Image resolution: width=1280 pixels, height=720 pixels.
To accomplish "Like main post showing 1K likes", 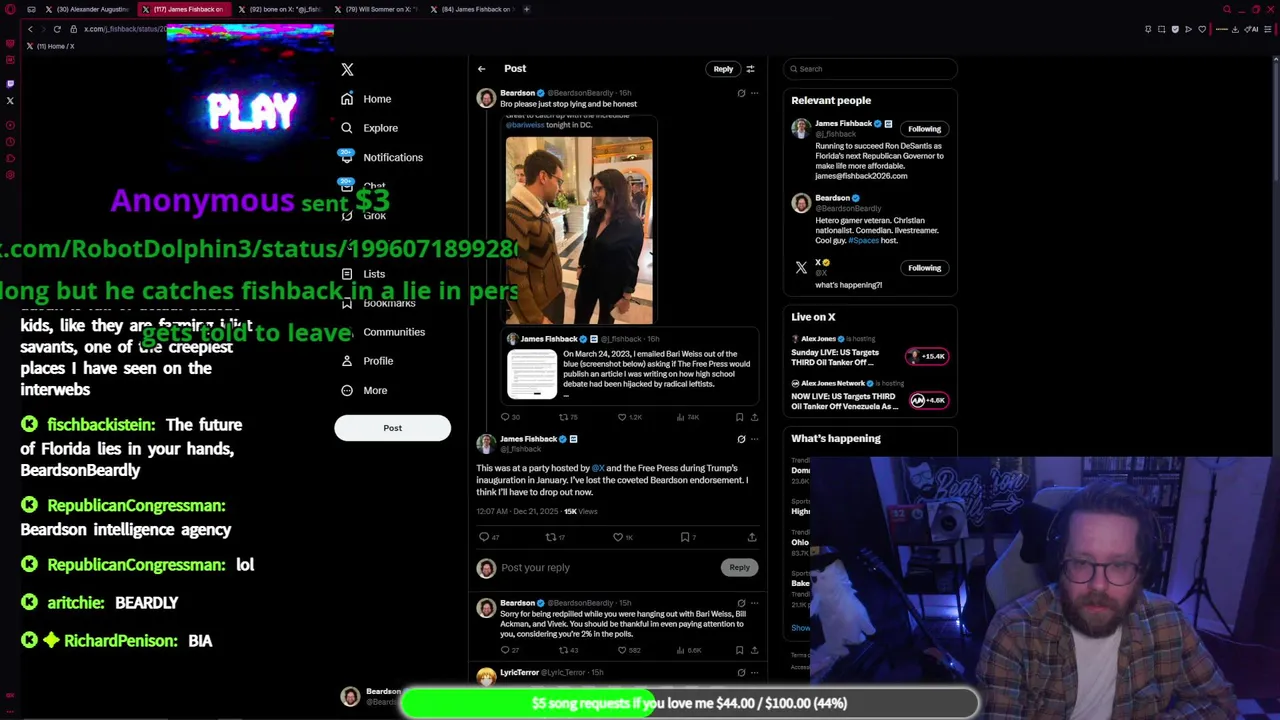I will (623, 537).
